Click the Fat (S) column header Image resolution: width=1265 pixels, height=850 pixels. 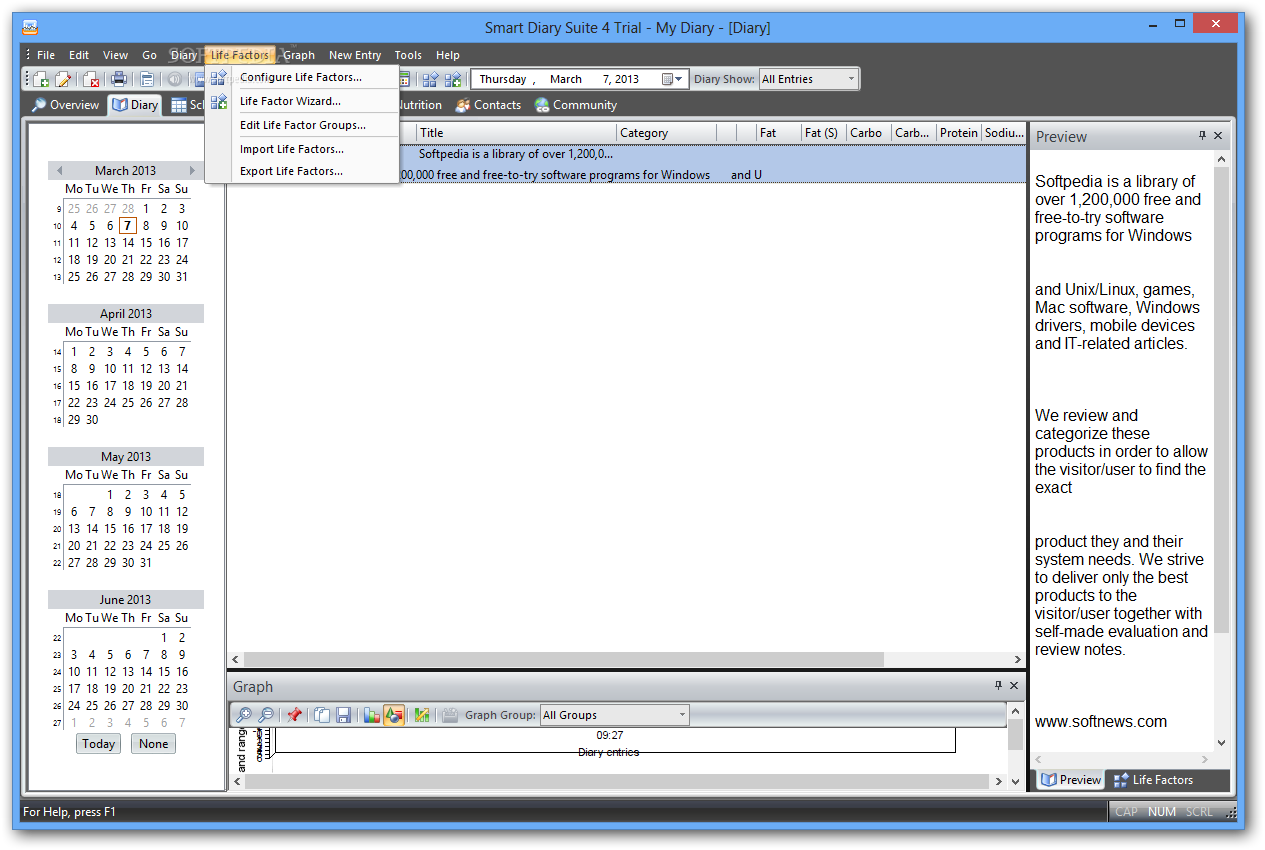point(824,133)
